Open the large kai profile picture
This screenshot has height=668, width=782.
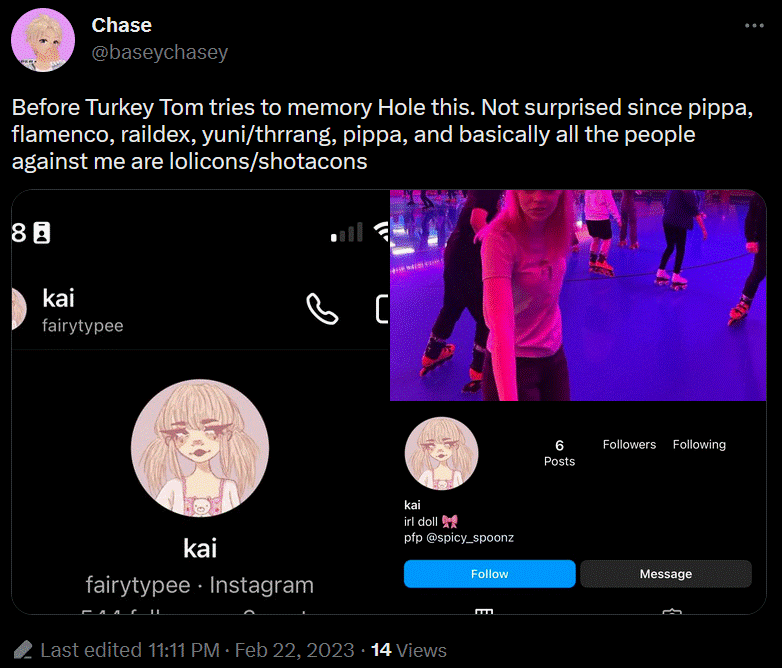200,448
